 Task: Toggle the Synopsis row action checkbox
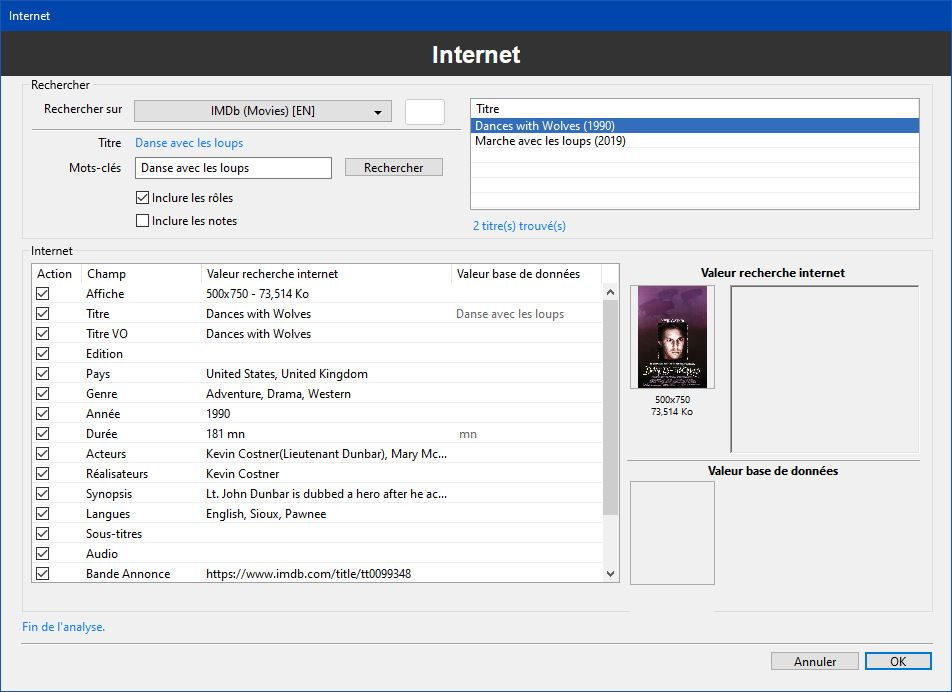pyautogui.click(x=43, y=494)
